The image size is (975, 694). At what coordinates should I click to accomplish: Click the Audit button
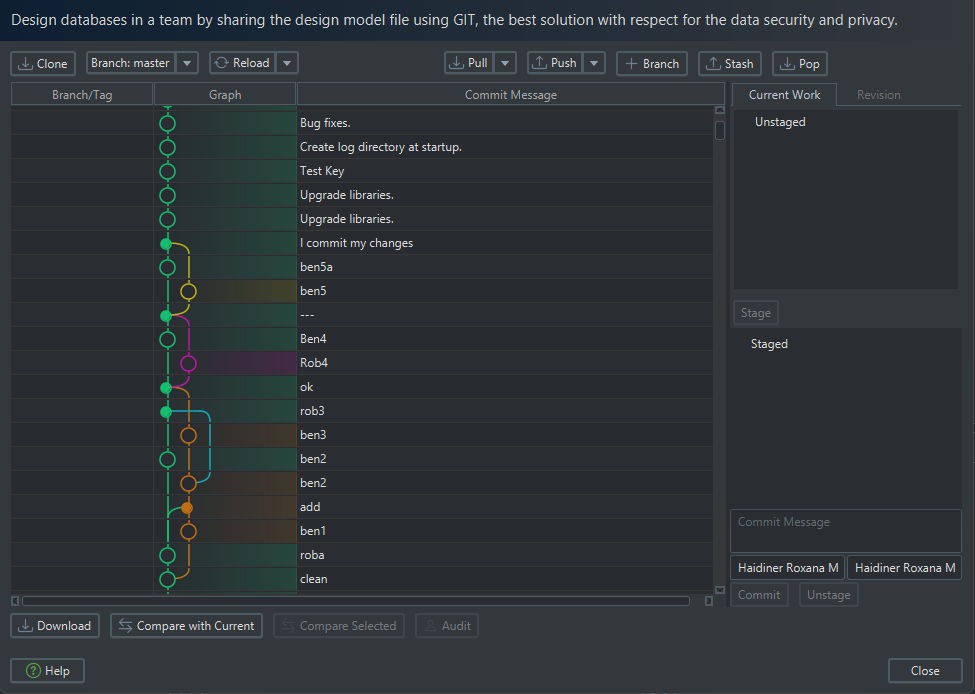(x=447, y=626)
